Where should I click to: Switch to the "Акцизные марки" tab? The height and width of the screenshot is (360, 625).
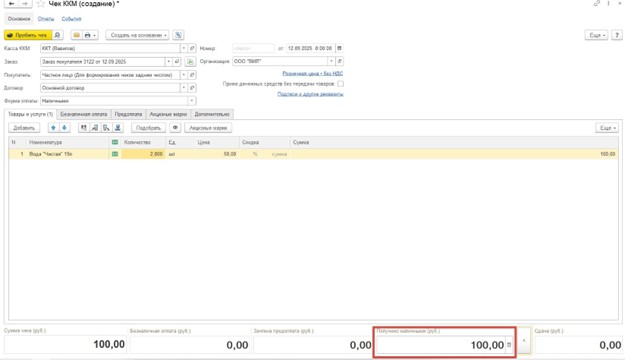pyautogui.click(x=168, y=114)
